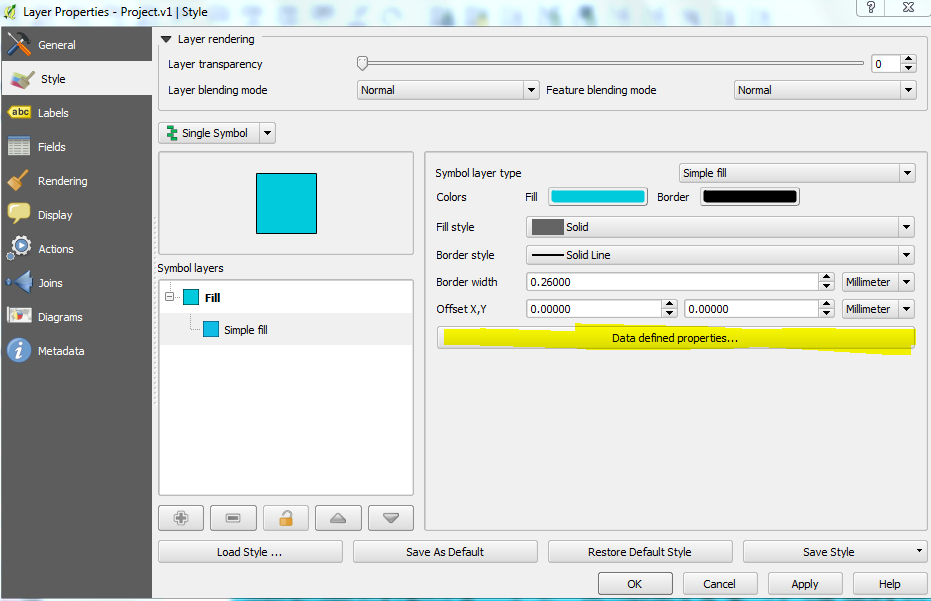This screenshot has height=601, width=931.
Task: Click the Data defined properties button
Action: pos(676,338)
